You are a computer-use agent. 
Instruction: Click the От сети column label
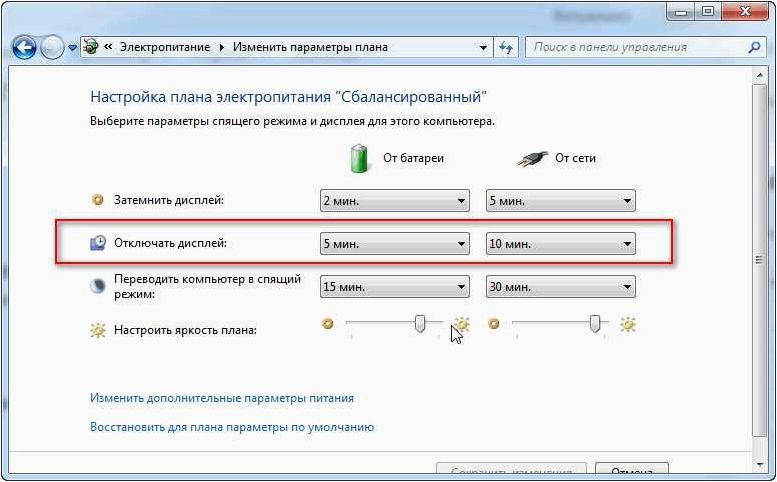point(575,159)
